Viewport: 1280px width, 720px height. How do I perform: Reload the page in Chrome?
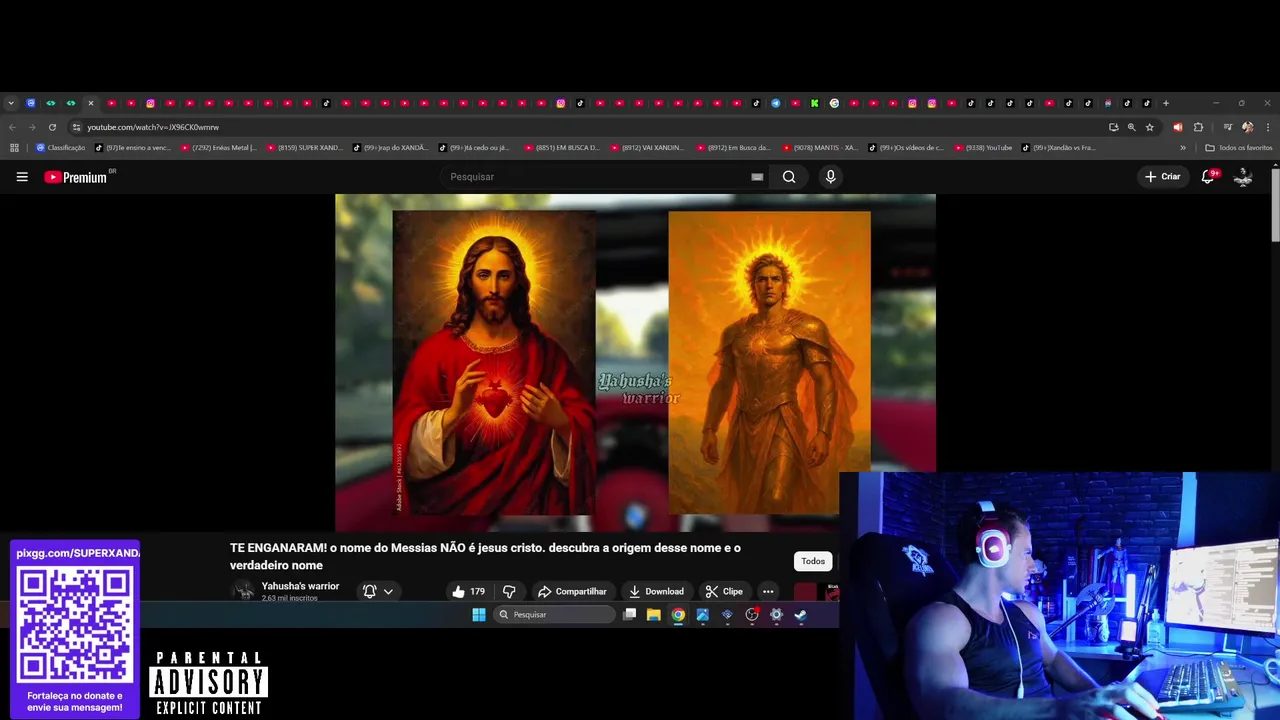point(52,127)
